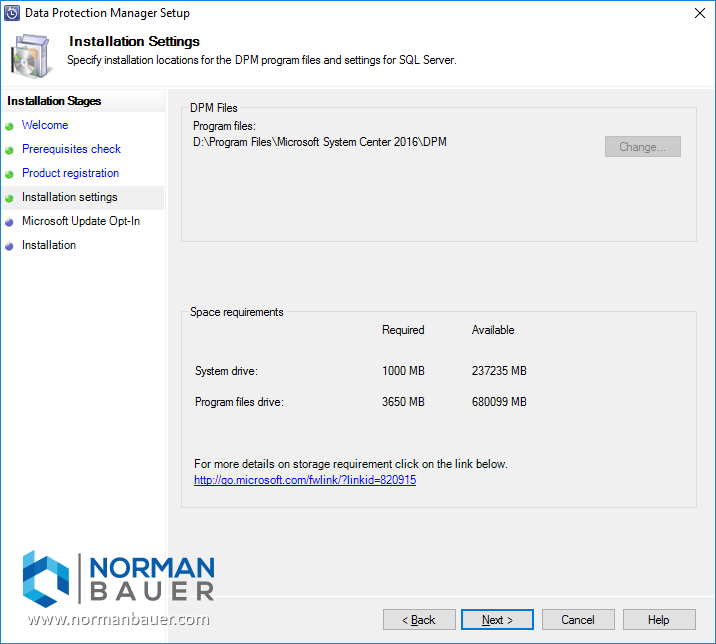Go to the Product registration stage

pyautogui.click(x=70, y=173)
